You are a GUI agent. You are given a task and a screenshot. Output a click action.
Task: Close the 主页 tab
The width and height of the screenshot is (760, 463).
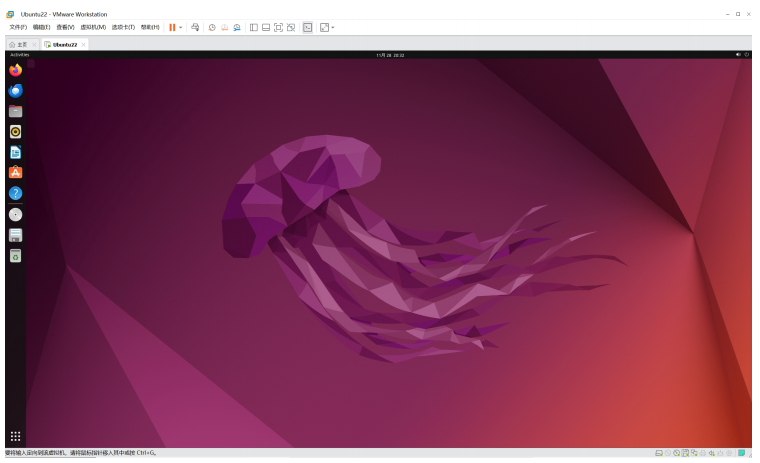pyautogui.click(x=34, y=45)
